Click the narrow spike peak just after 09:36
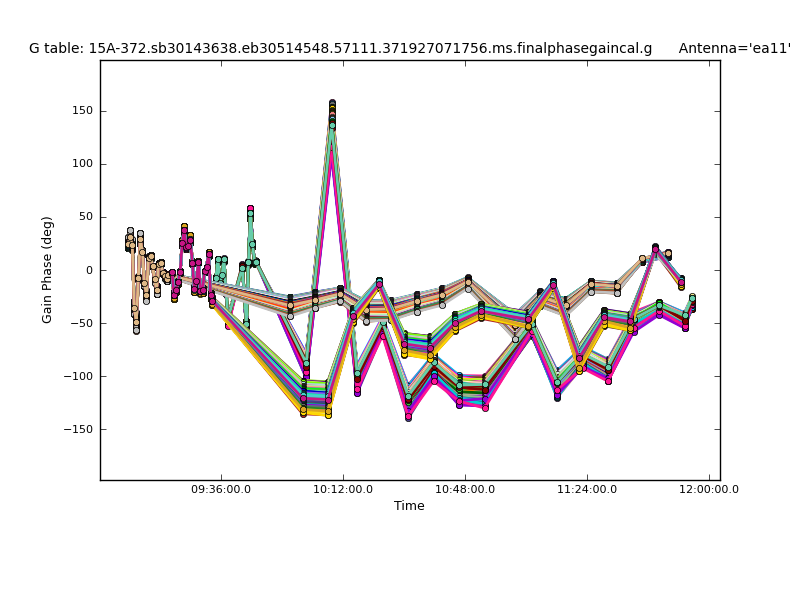Screen dimensions: 800x600 tap(250, 210)
